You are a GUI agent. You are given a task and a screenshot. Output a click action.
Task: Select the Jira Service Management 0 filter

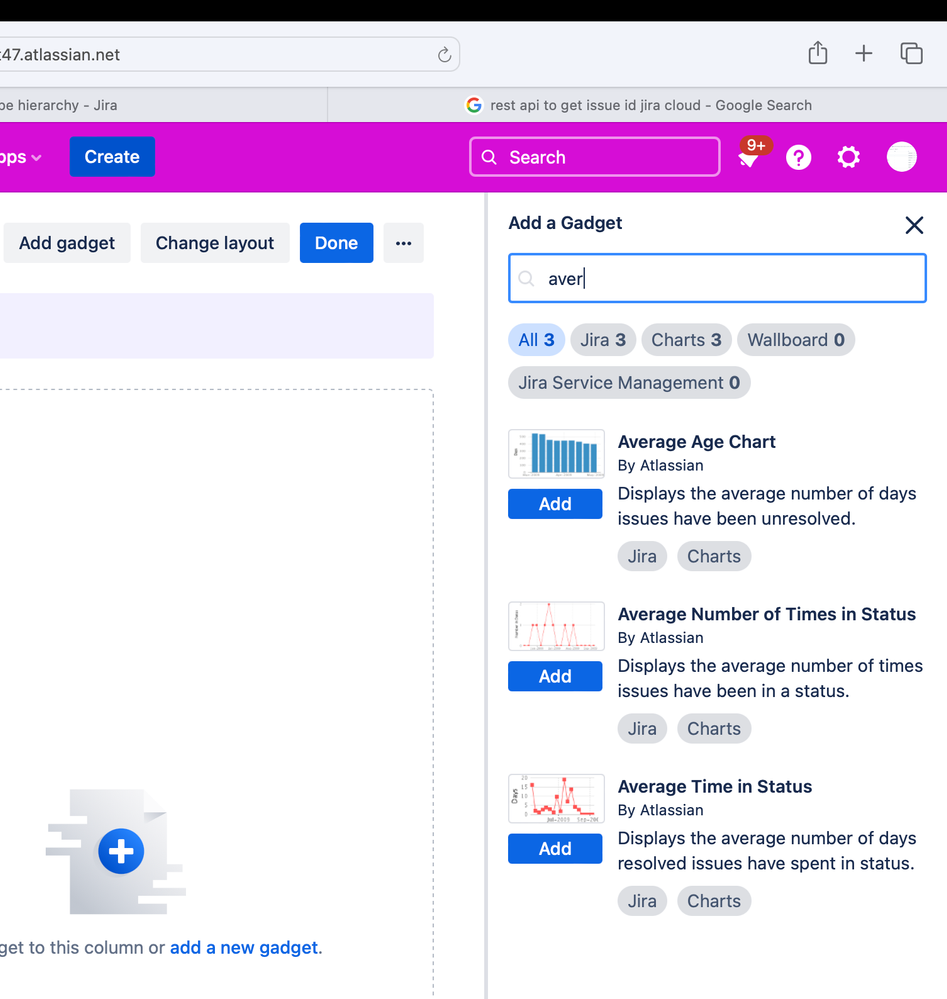(x=629, y=382)
